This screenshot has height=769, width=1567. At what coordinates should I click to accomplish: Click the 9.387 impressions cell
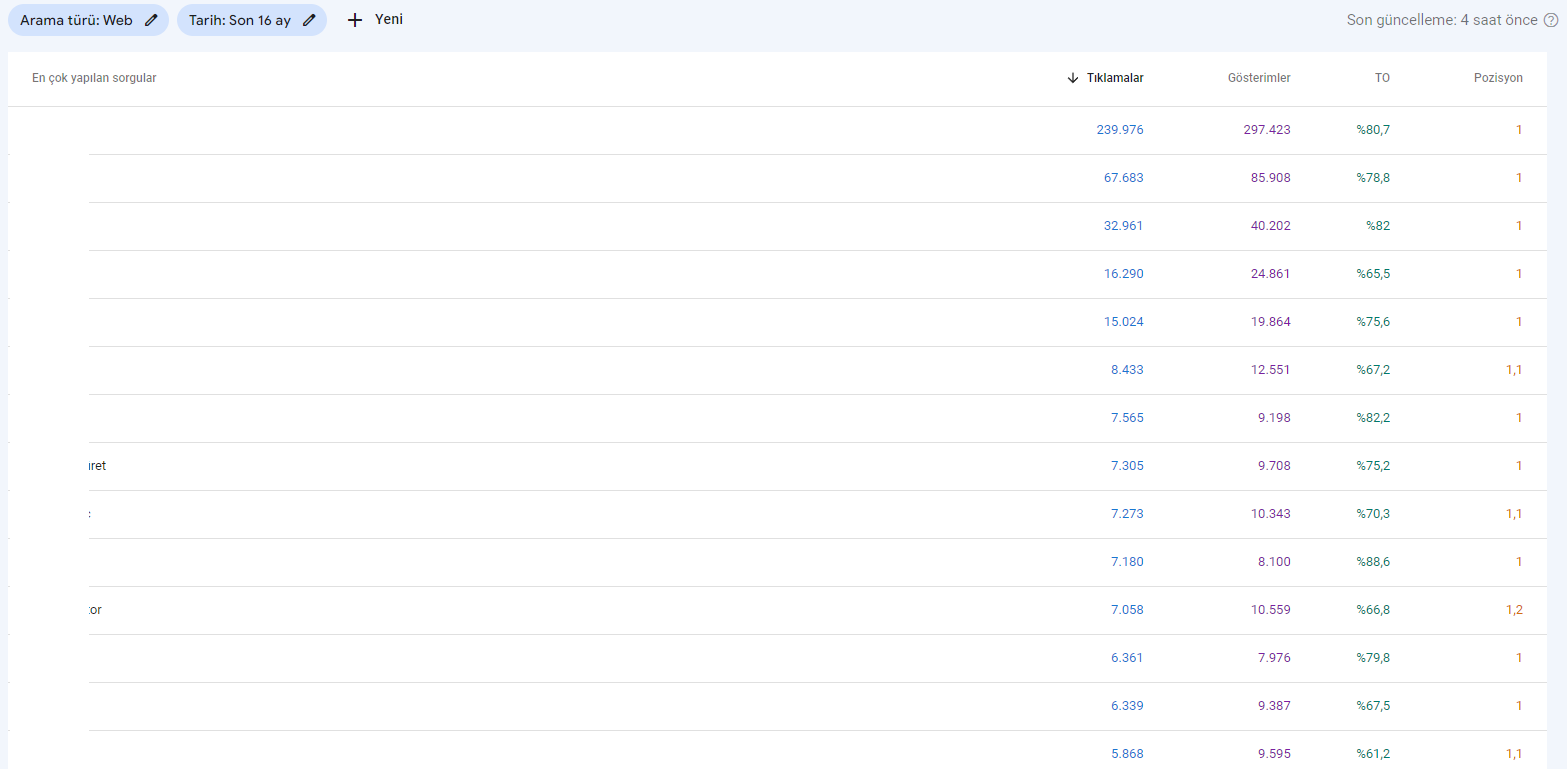[x=1274, y=706]
